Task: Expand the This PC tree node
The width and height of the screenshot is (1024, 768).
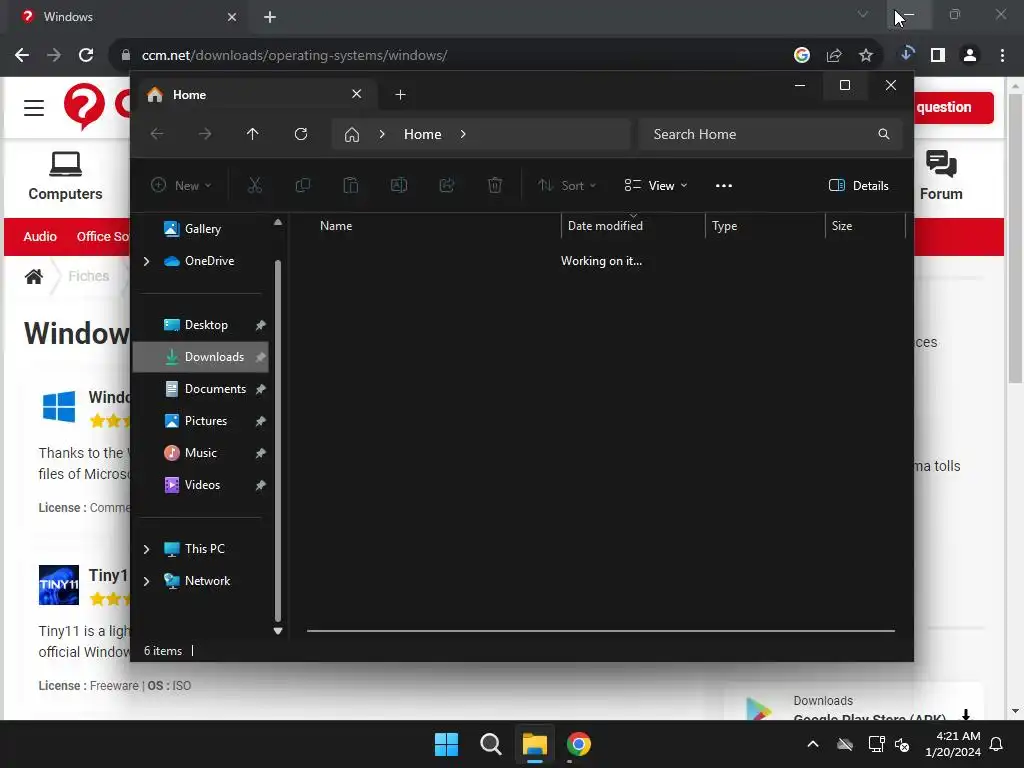Action: (x=146, y=549)
